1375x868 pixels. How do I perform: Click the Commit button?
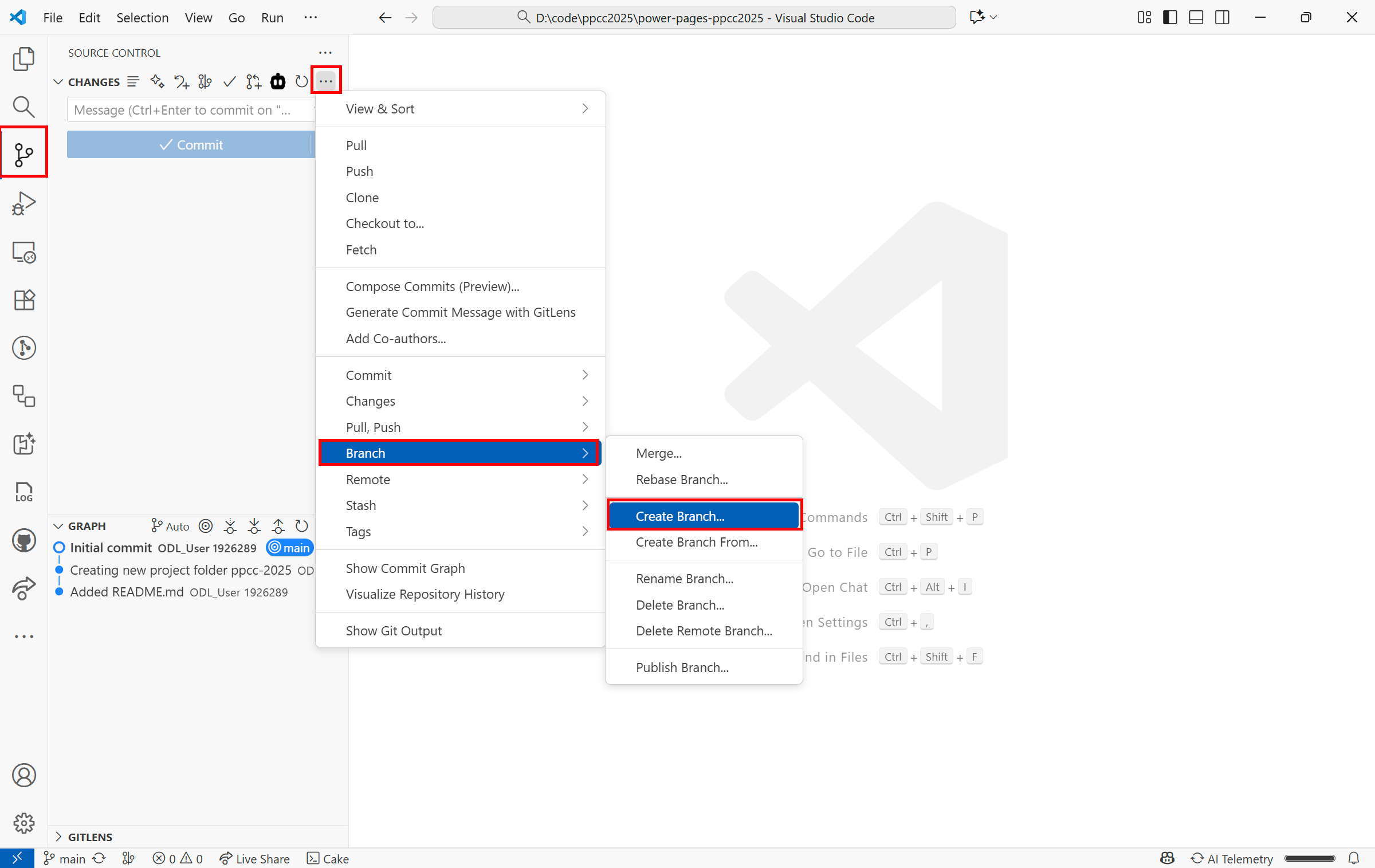(x=191, y=144)
